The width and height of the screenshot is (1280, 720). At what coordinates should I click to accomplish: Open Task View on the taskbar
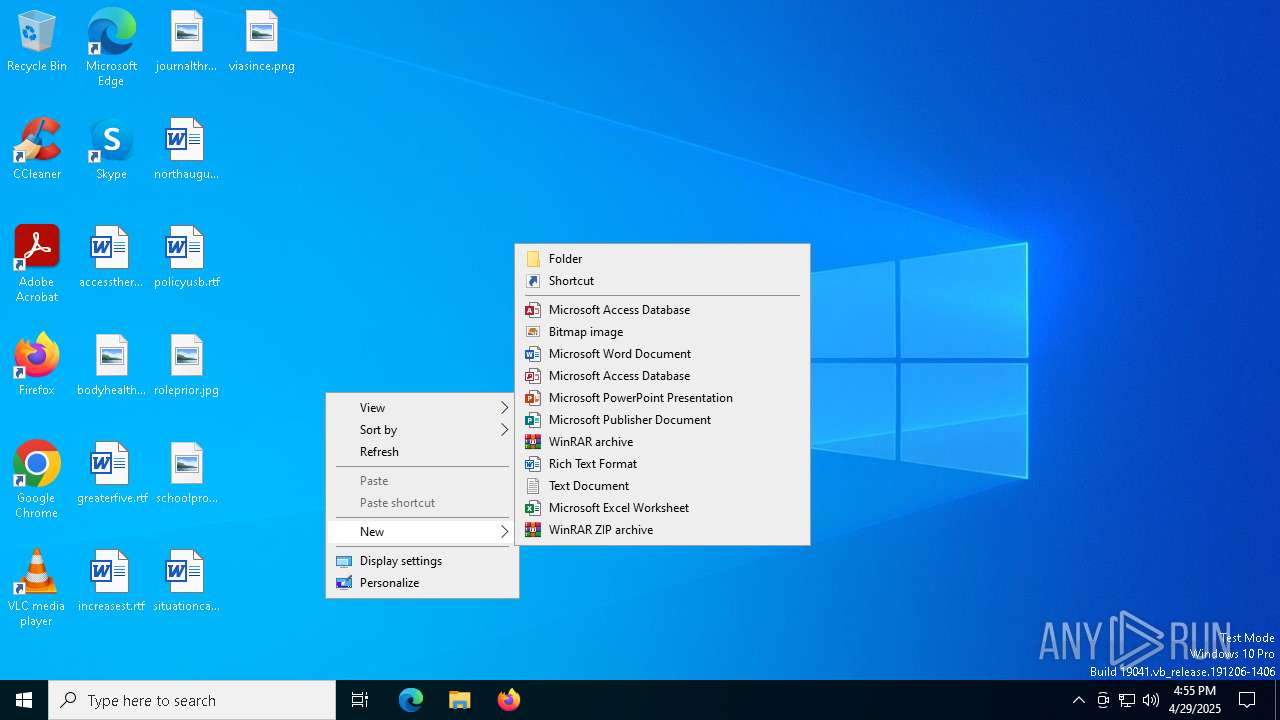[x=360, y=700]
